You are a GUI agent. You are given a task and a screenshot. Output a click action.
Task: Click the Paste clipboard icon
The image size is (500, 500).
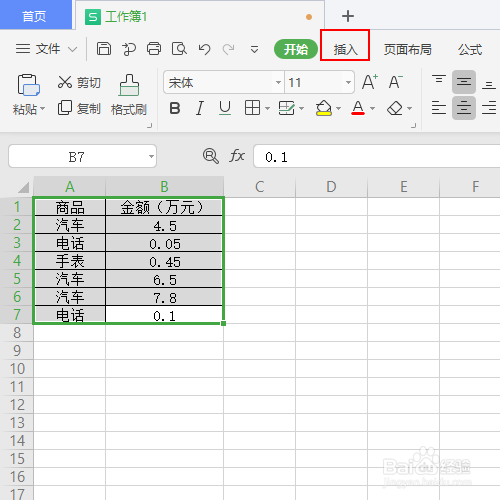coord(29,85)
